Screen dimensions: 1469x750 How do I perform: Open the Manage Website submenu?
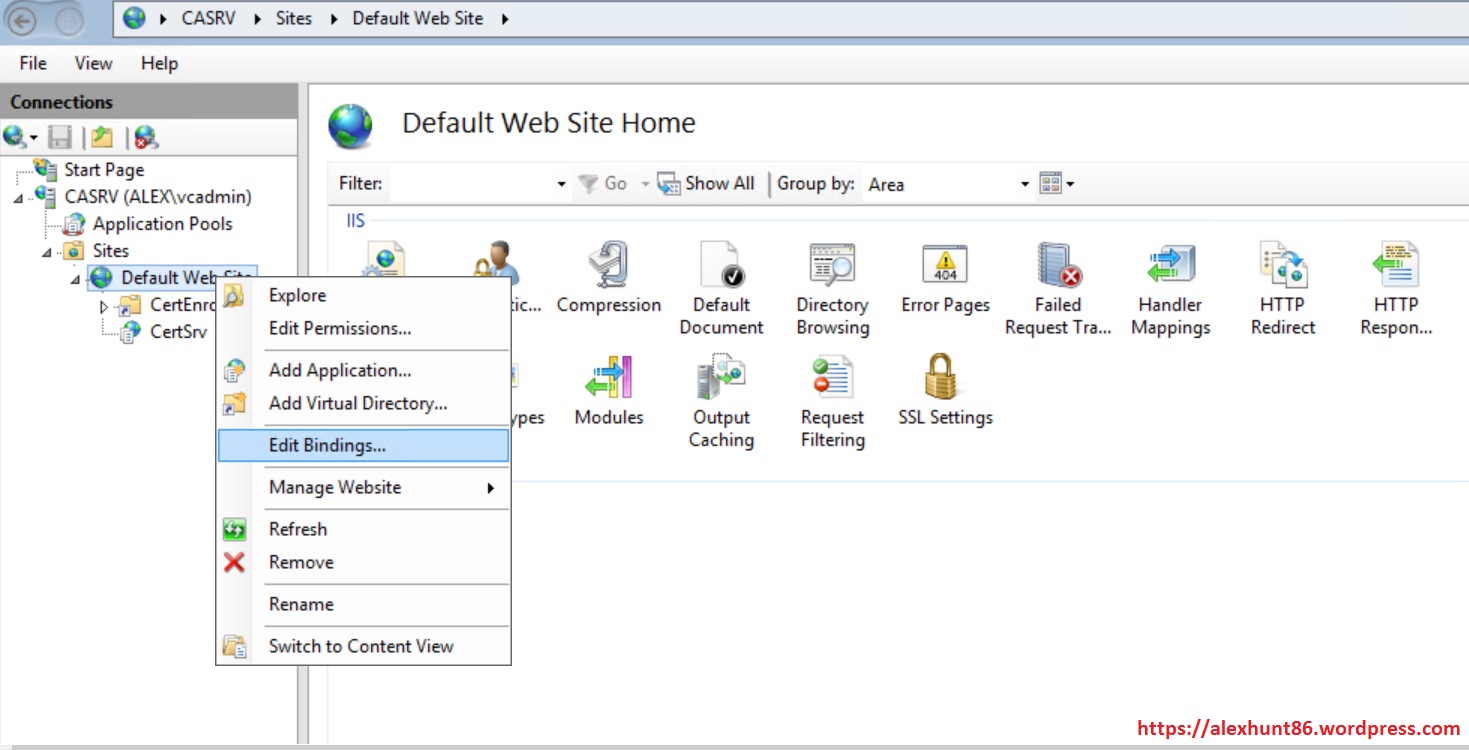coord(335,488)
